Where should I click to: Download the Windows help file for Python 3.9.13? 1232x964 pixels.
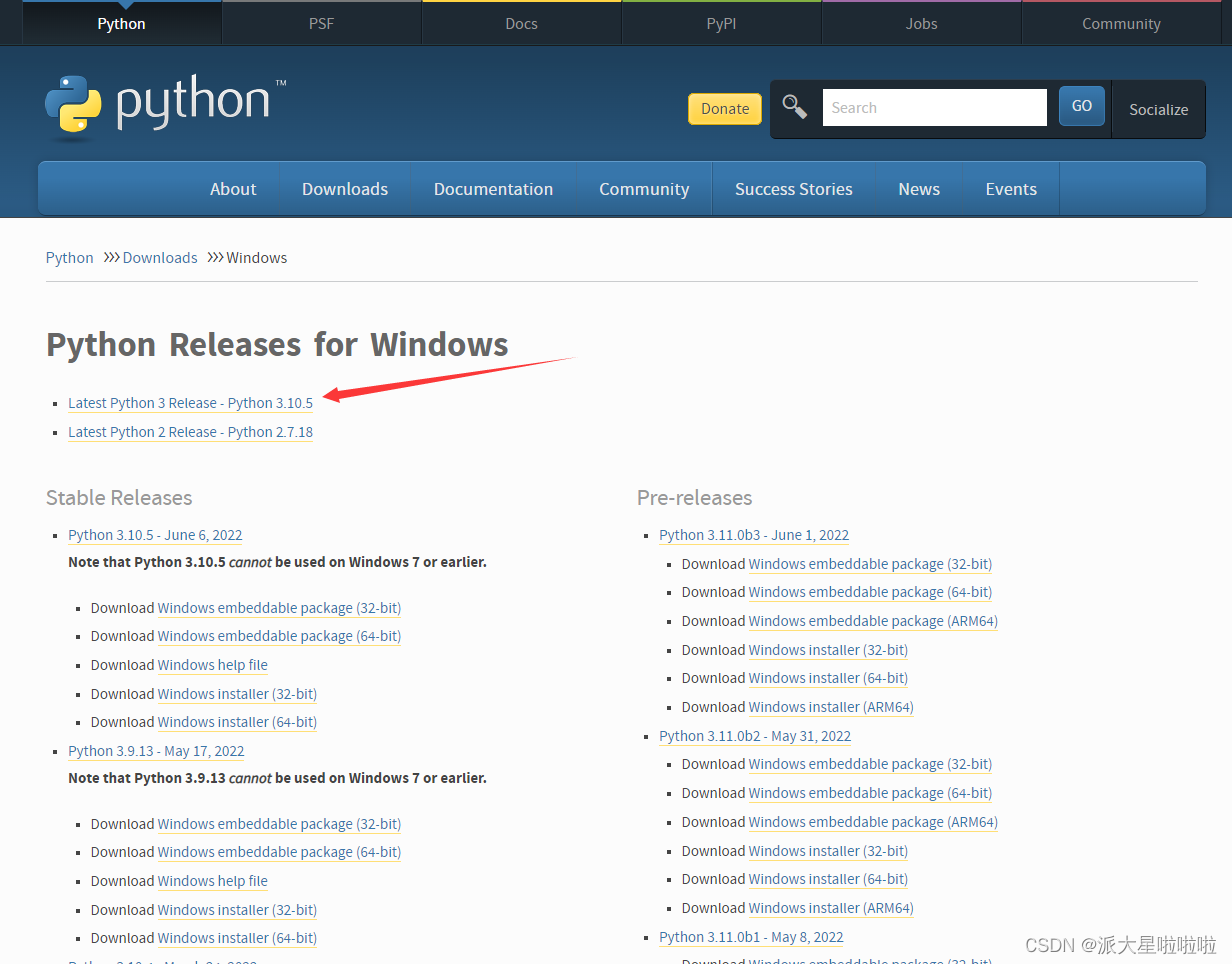point(212,881)
